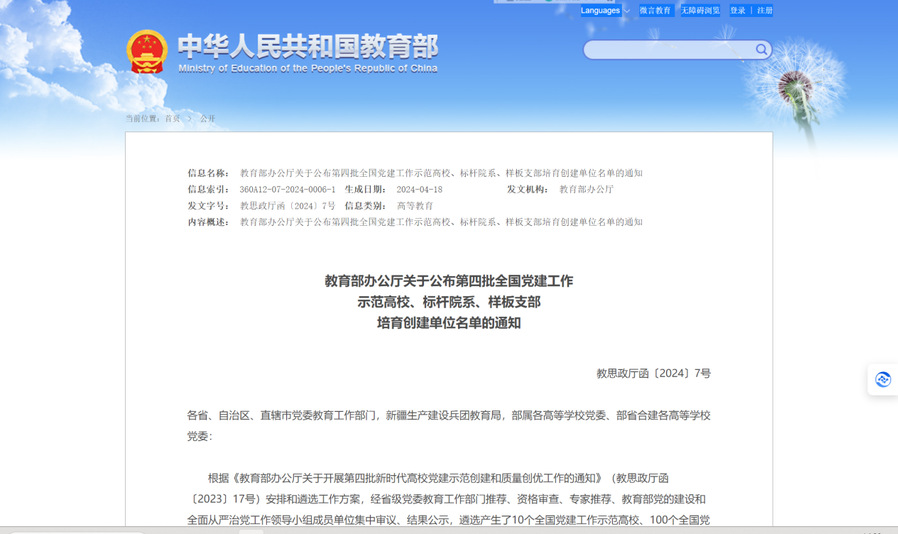Click the breadcrumb arrow separator
898x534 pixels.
click(x=189, y=118)
